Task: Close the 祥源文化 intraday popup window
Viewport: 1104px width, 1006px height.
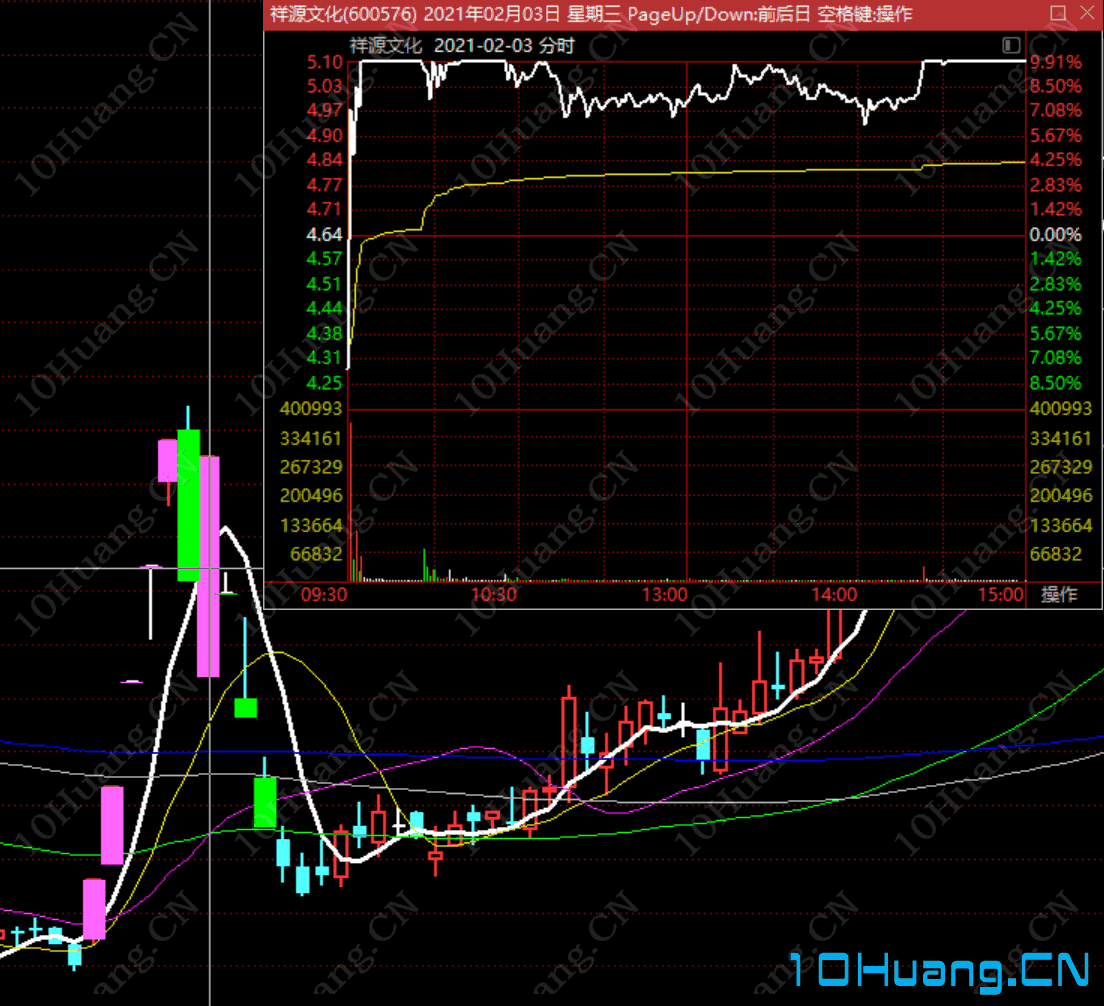Action: [1087, 13]
